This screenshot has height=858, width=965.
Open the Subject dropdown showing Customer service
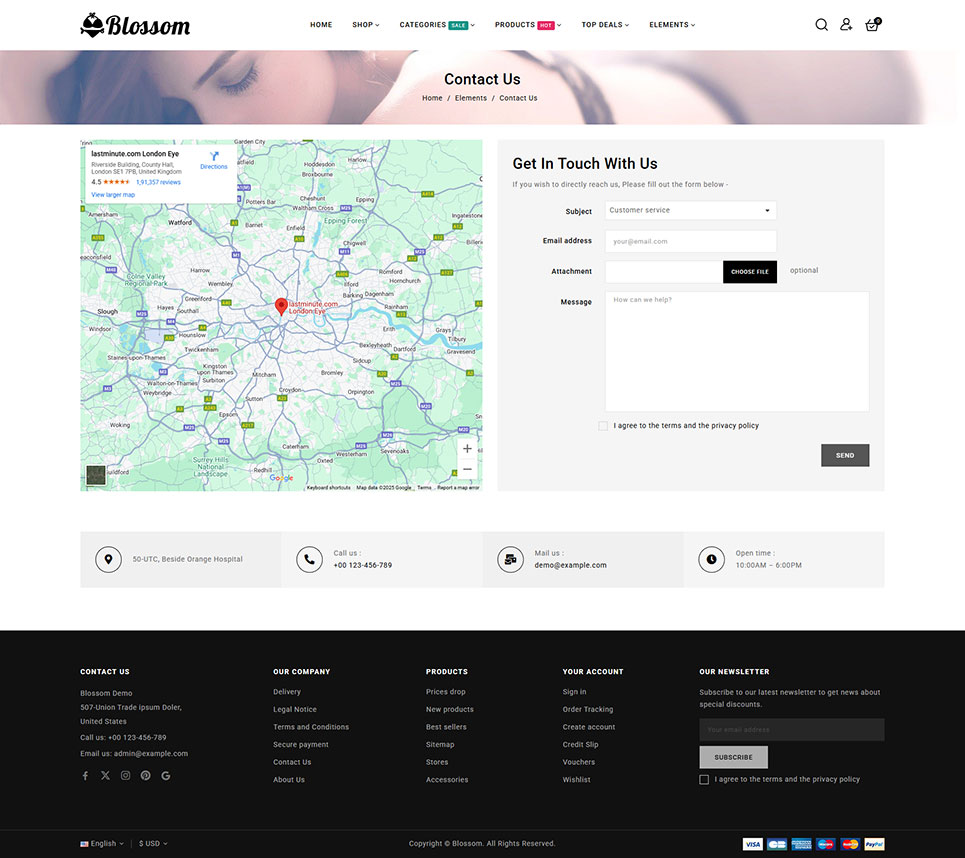(690, 210)
